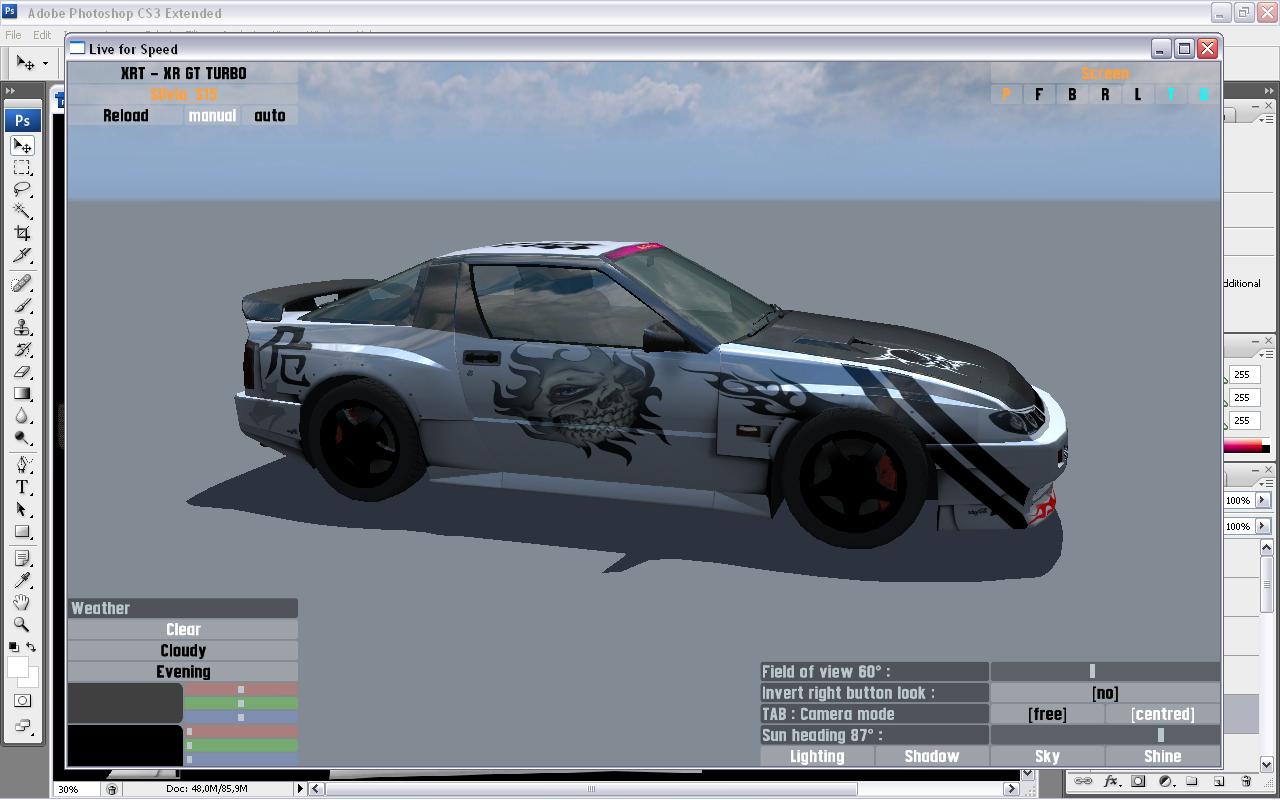Viewport: 1280px width, 800px height.
Task: Link layers using the chain icon
Action: click(x=1083, y=781)
